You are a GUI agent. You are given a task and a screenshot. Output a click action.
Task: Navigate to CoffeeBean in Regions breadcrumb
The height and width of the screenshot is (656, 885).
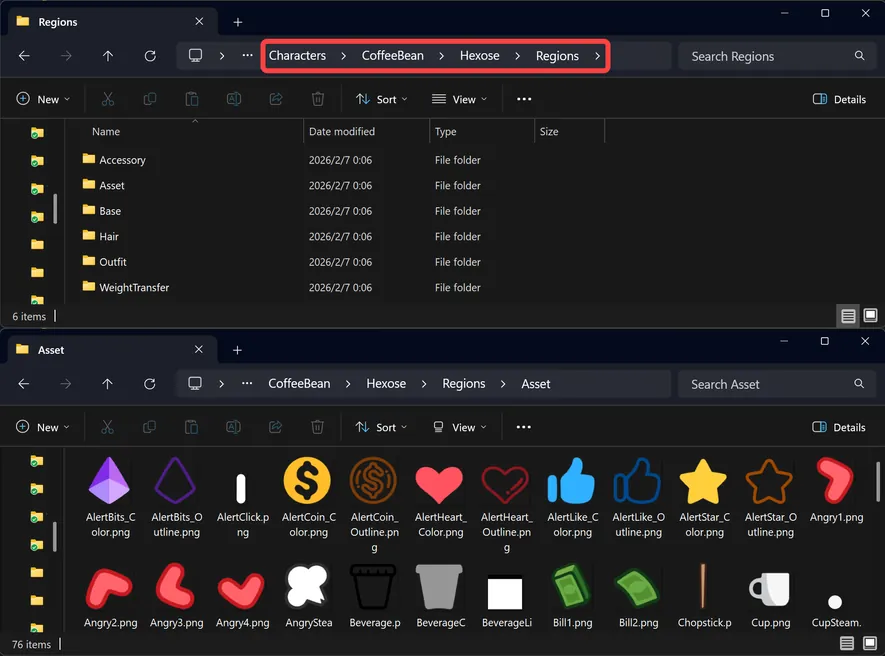point(392,56)
